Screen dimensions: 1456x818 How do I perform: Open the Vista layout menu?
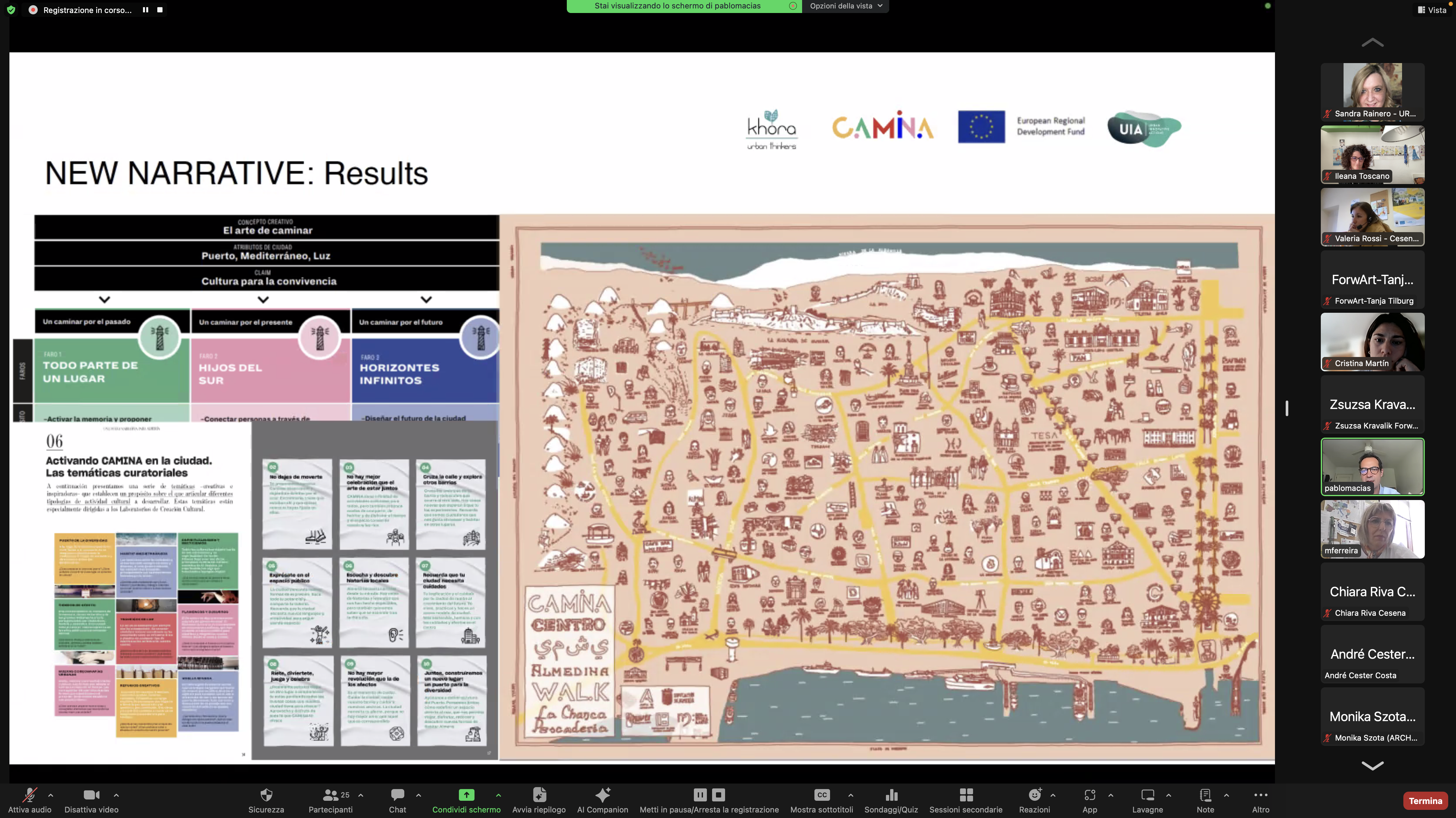tap(1432, 10)
